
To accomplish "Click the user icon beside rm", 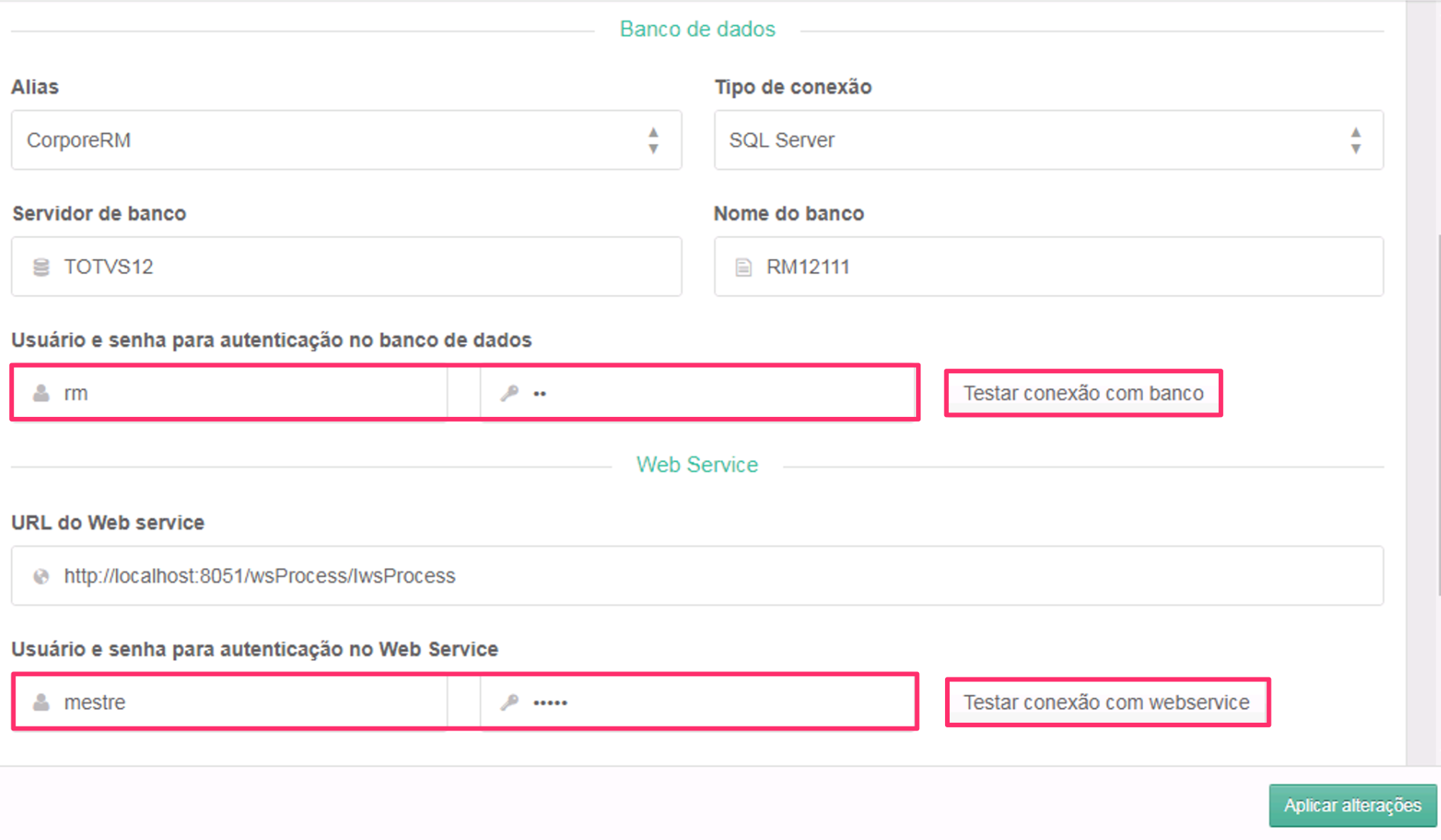I will [x=41, y=393].
